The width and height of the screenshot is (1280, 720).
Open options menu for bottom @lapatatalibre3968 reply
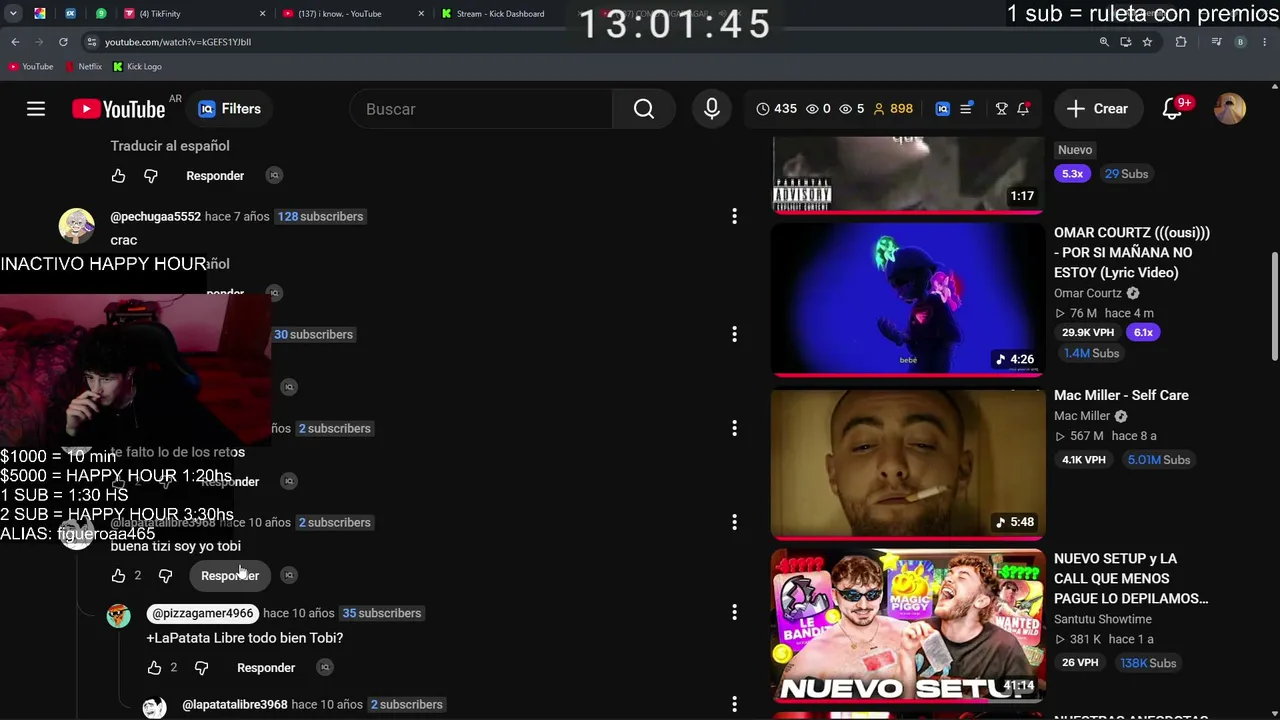coord(734,704)
